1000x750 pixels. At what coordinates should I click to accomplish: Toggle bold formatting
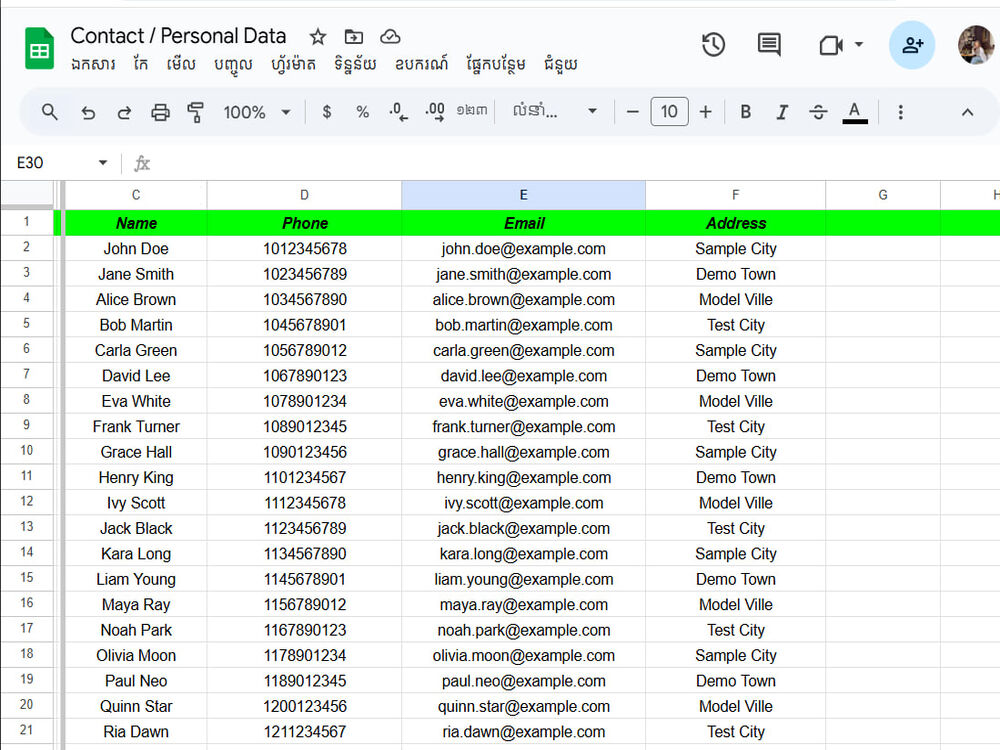(745, 112)
